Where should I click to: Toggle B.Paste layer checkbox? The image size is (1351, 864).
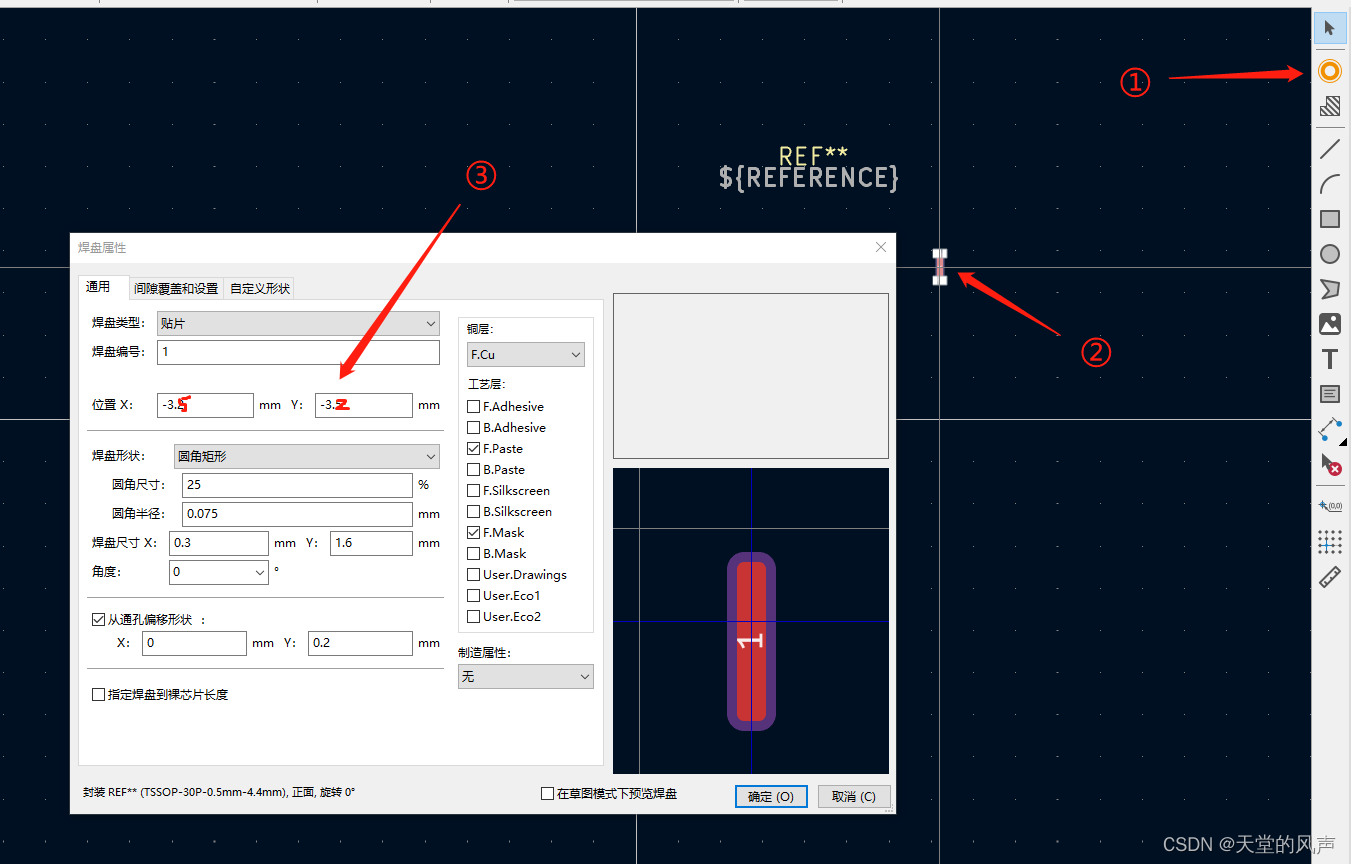(474, 469)
